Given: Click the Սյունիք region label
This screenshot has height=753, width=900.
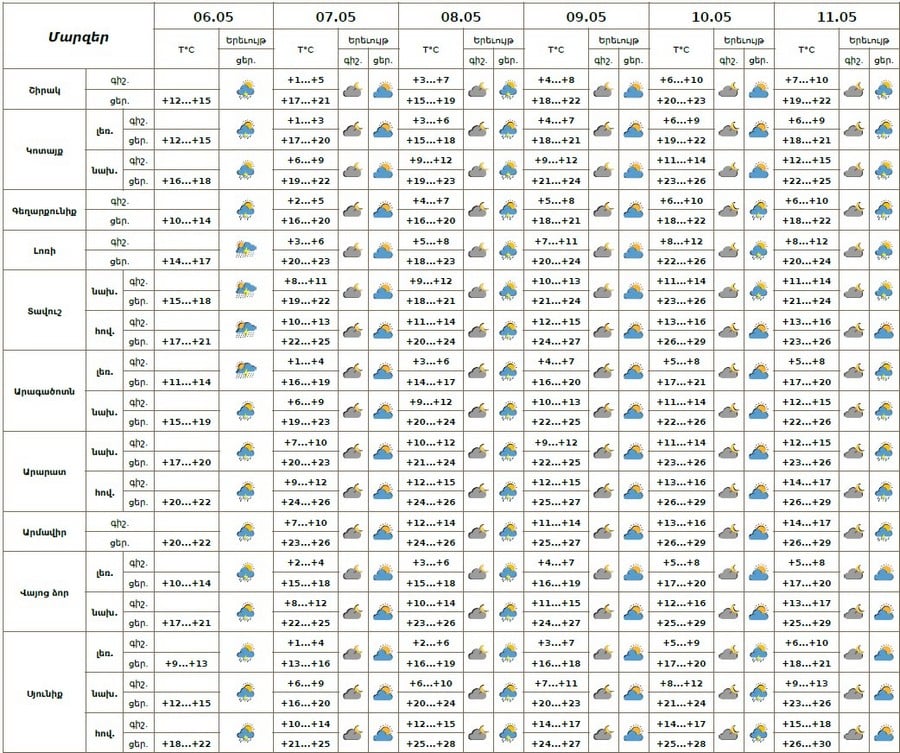Looking at the screenshot, I should coord(44,693).
